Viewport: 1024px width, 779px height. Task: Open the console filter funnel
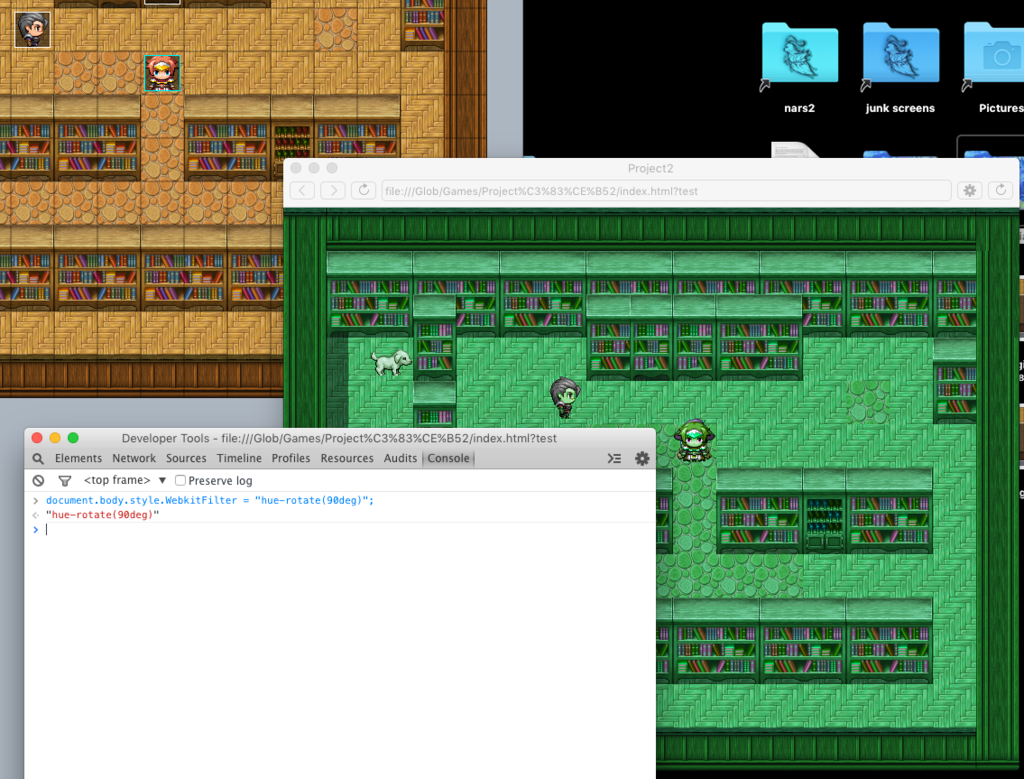[64, 481]
